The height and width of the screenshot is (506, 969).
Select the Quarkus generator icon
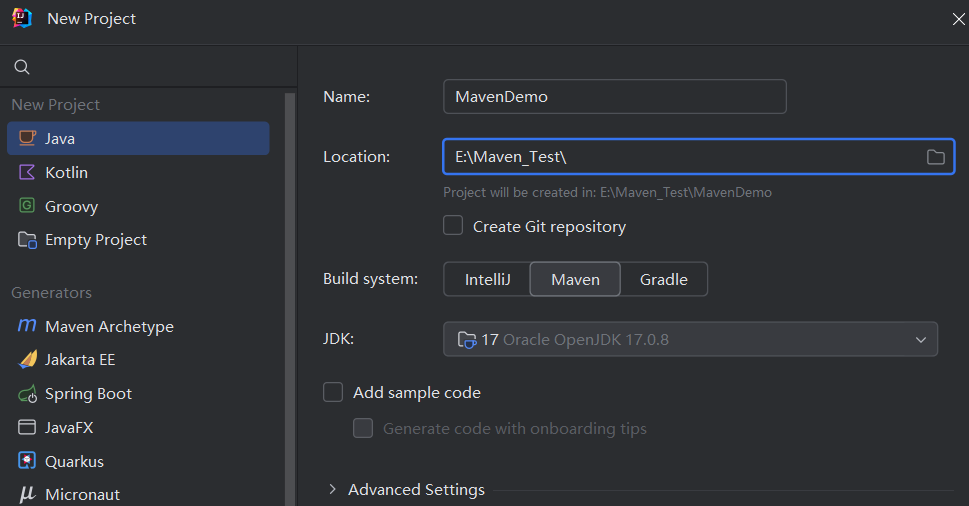pos(27,461)
